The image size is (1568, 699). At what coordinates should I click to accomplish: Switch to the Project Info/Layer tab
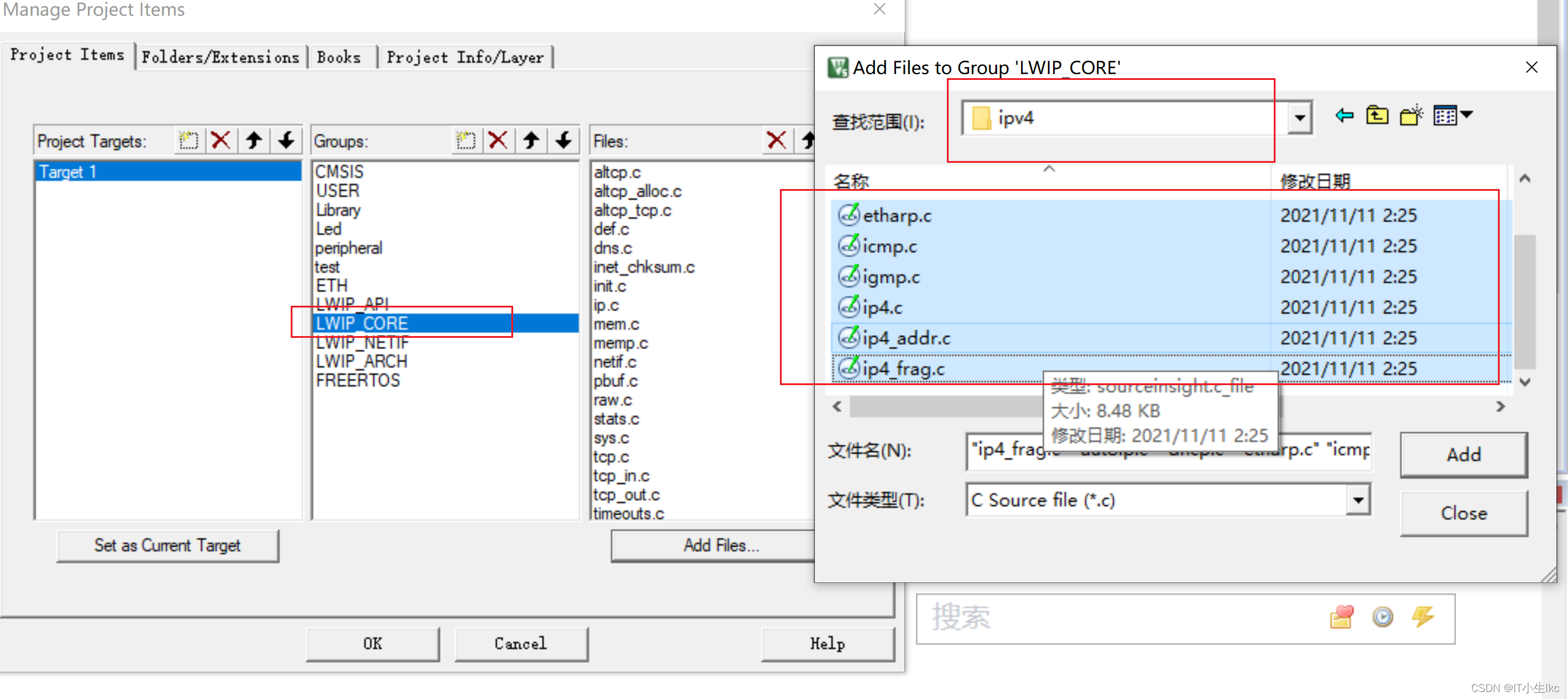(x=466, y=57)
